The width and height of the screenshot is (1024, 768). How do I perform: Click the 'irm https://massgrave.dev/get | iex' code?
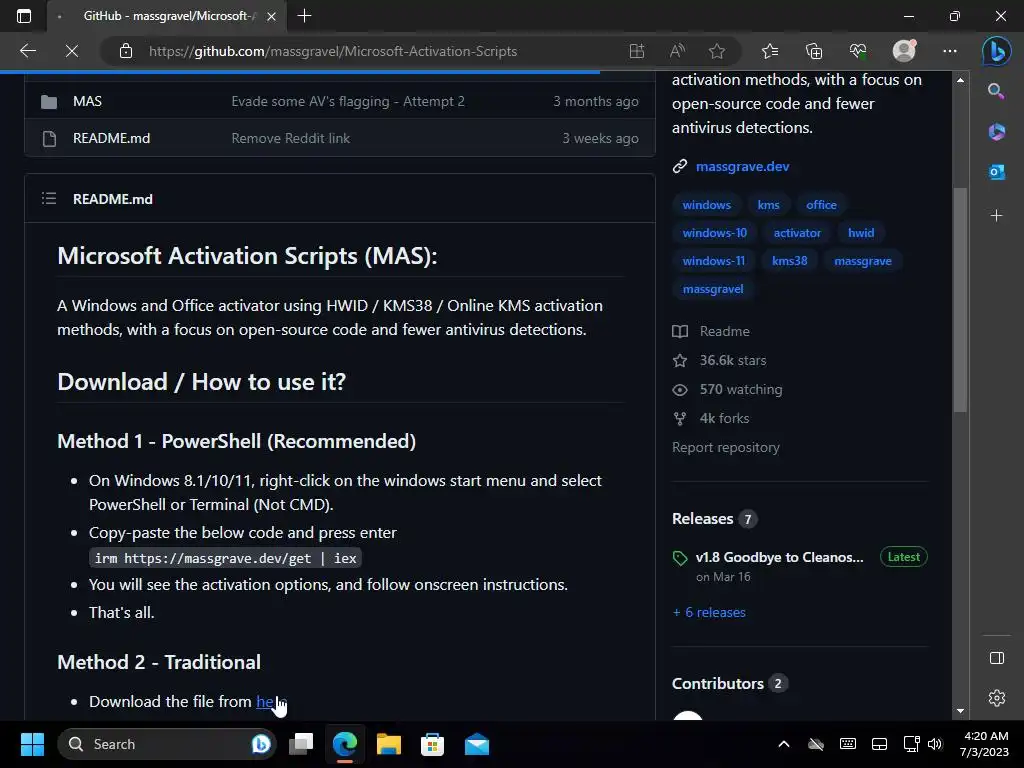[x=225, y=558]
